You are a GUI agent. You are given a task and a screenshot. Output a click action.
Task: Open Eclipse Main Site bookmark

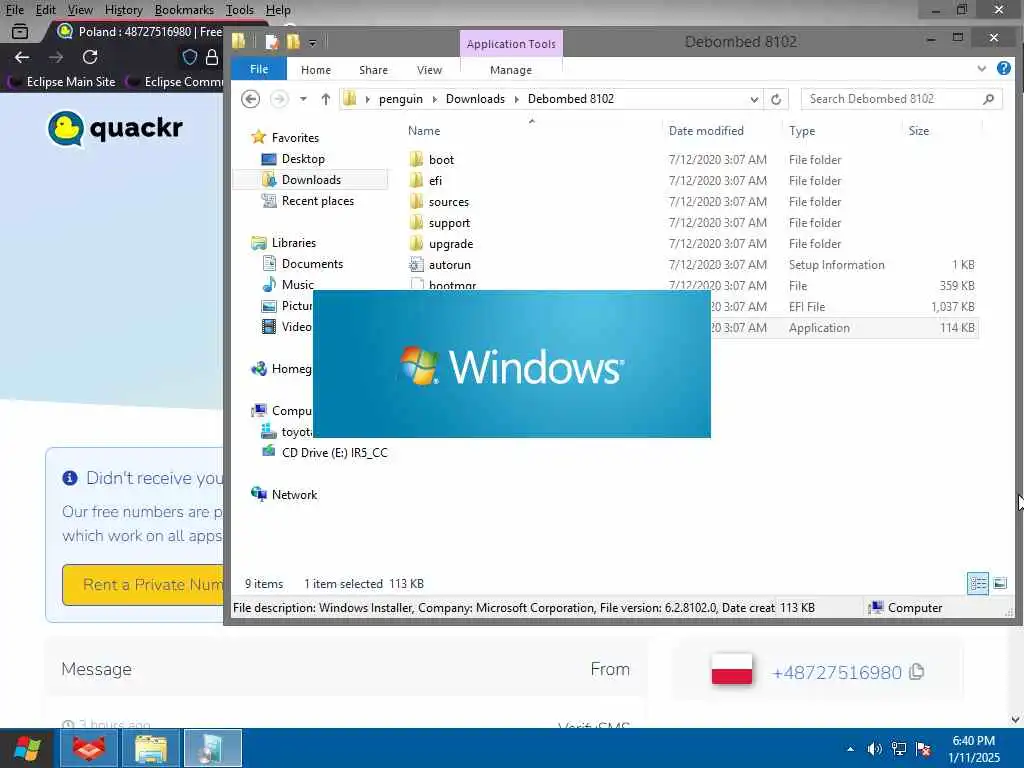(63, 82)
